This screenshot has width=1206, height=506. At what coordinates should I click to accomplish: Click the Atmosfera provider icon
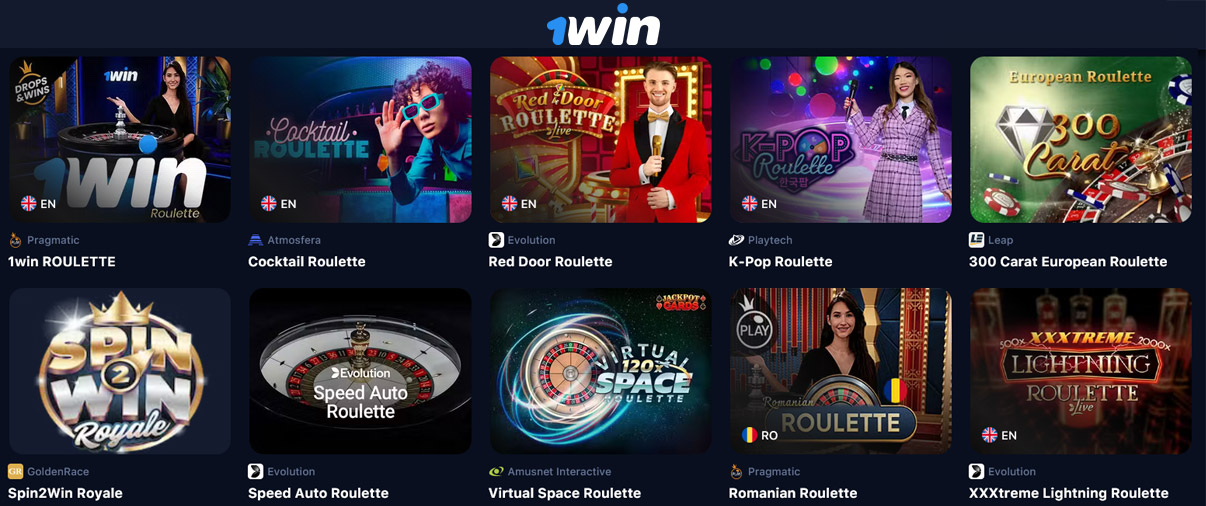256,240
